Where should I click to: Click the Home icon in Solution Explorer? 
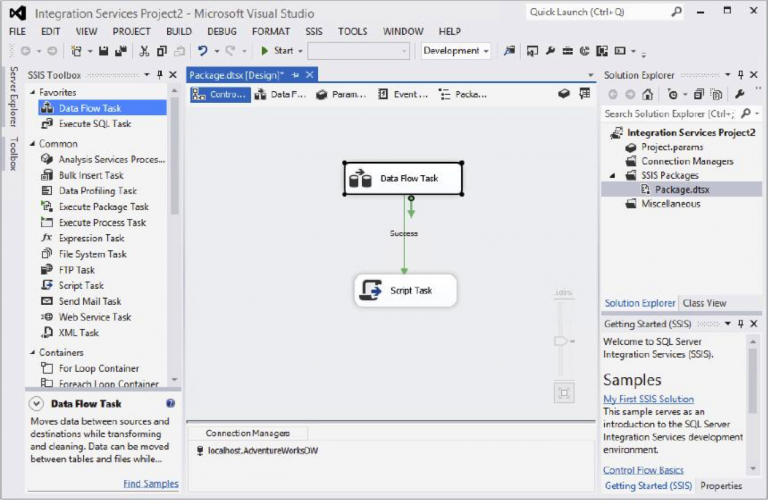(x=648, y=94)
